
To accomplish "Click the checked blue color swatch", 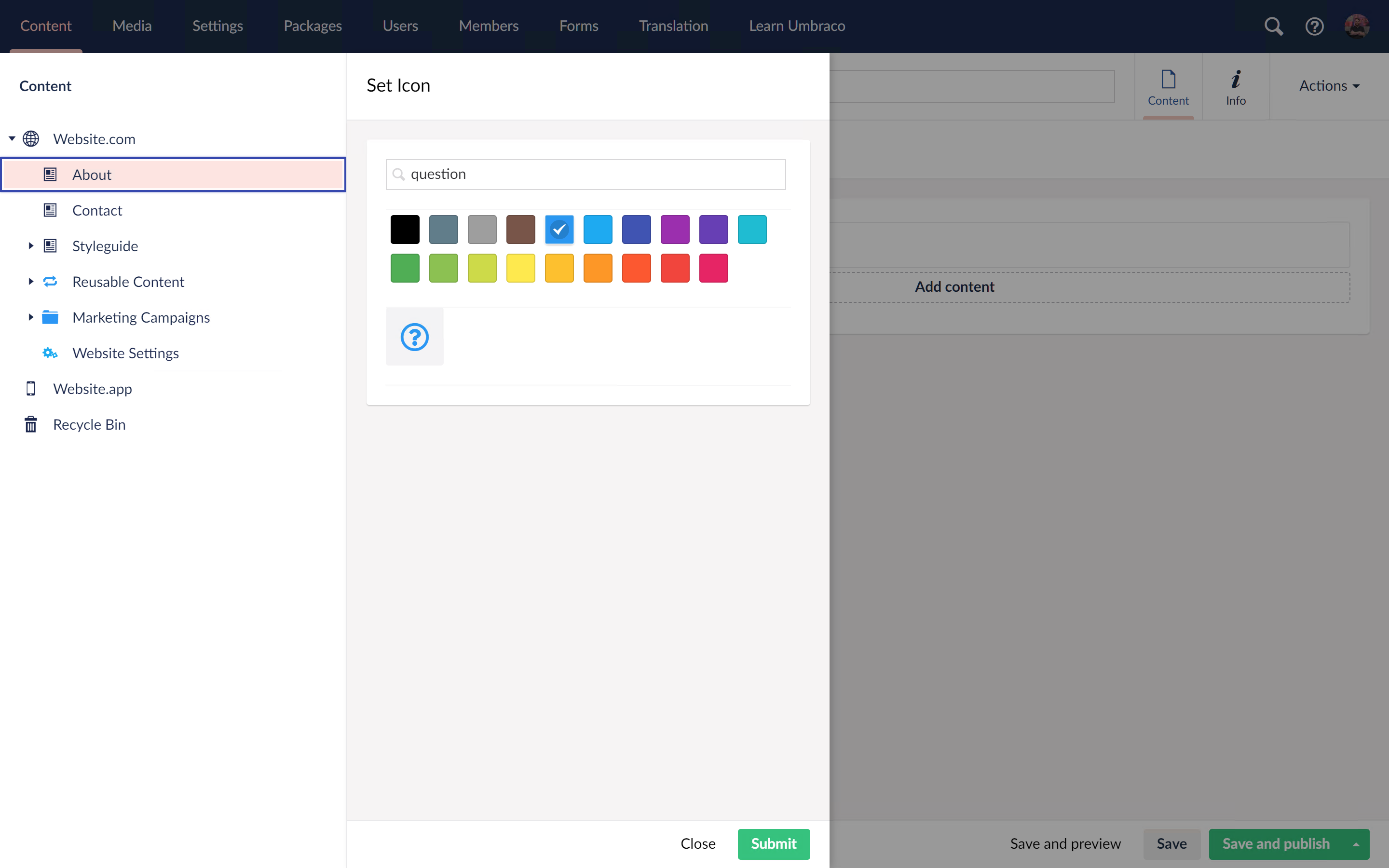I will click(559, 230).
